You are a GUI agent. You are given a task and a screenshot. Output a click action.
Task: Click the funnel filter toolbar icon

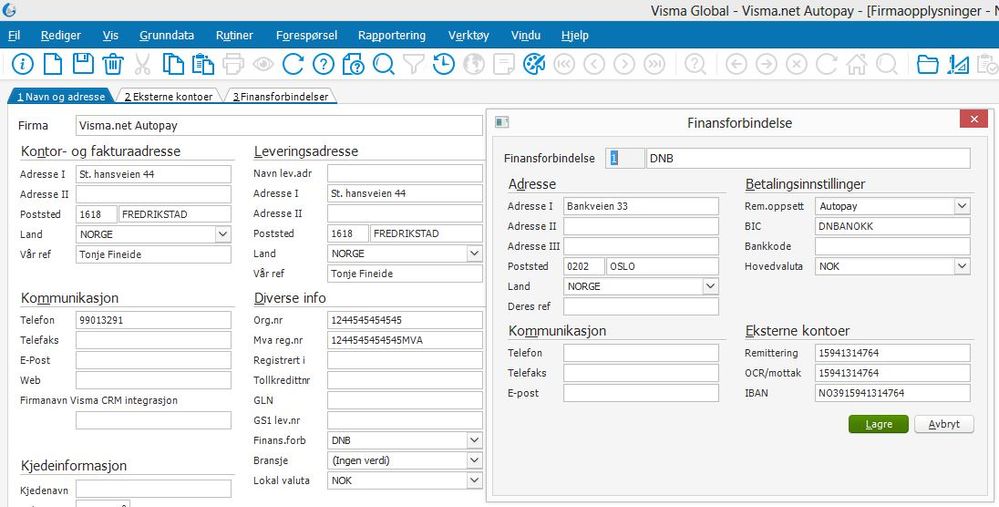(x=413, y=64)
